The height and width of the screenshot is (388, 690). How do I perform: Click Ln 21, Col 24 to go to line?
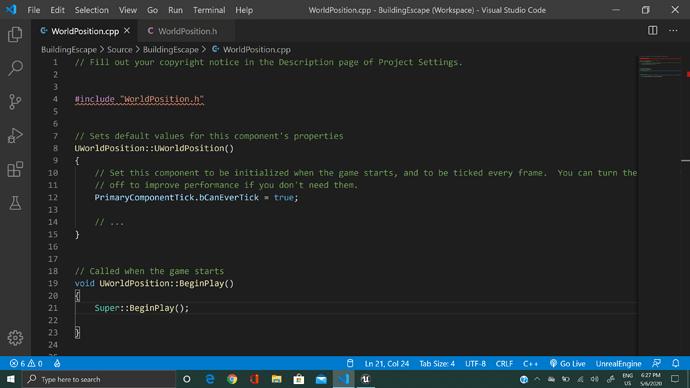(x=387, y=363)
